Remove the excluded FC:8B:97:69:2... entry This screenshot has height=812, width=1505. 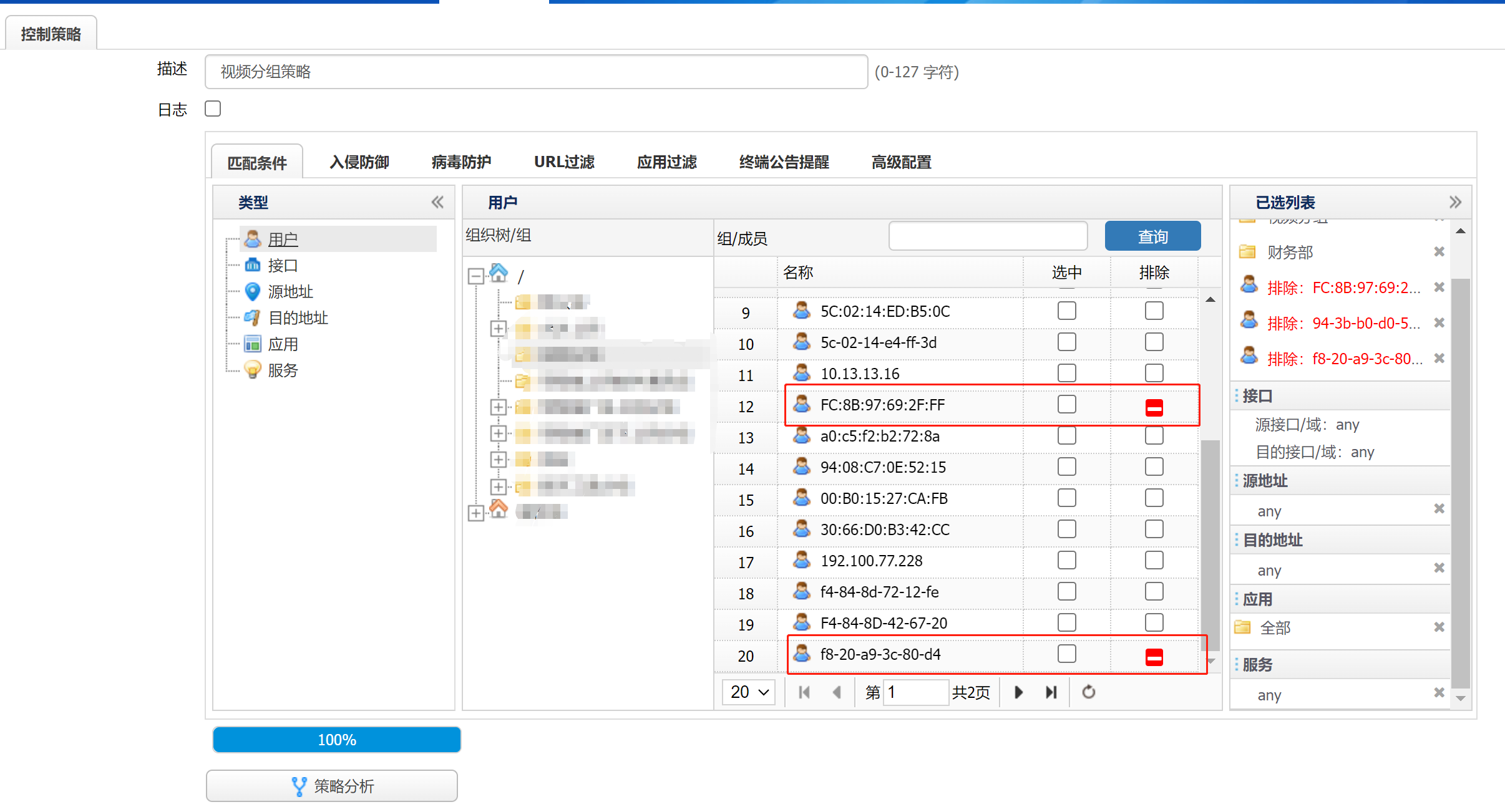[1439, 288]
